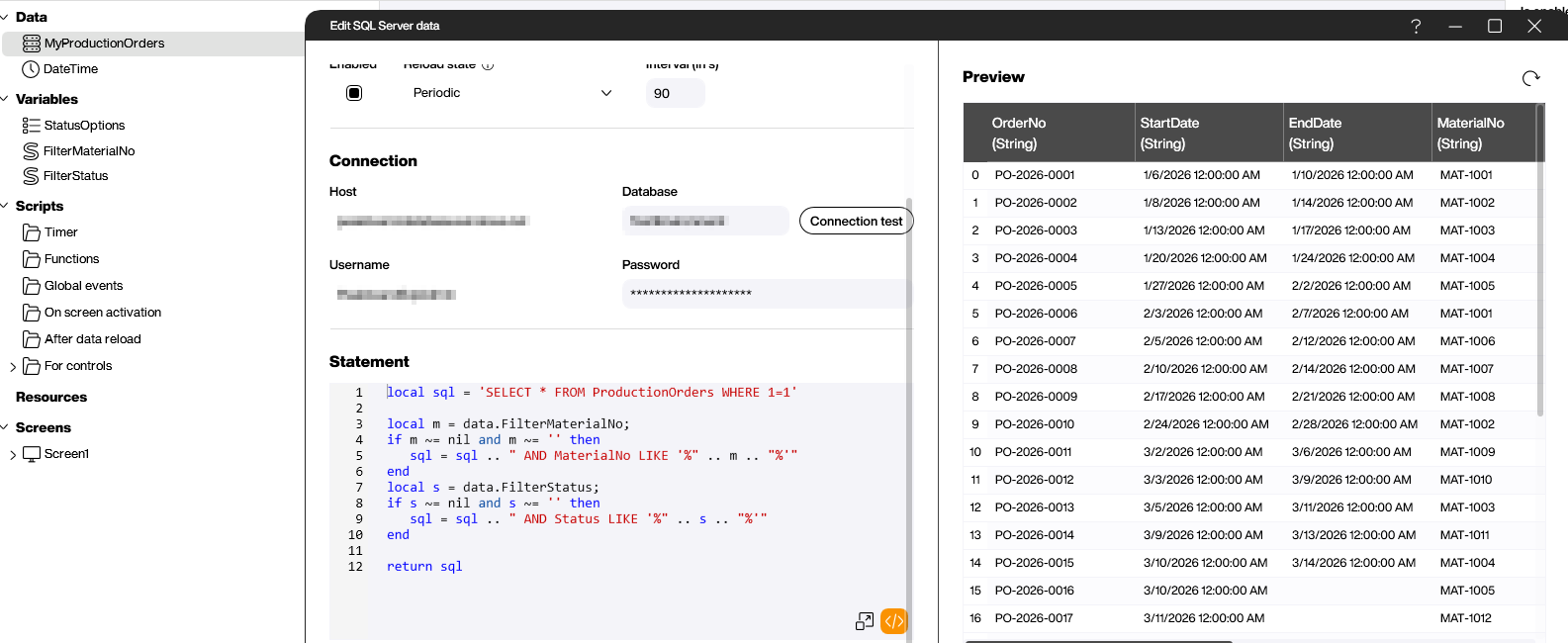This screenshot has width=1568, height=643.
Task: Click the interval field showing 90
Action: [x=675, y=93]
